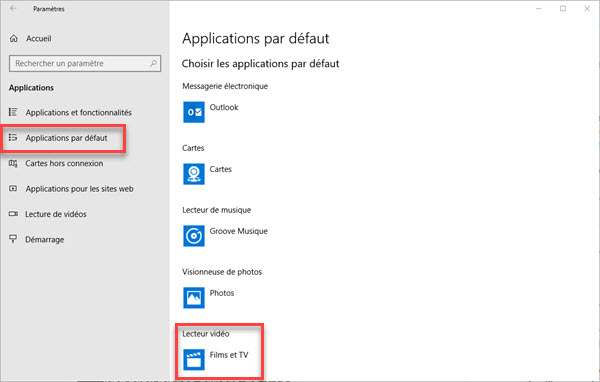The height and width of the screenshot is (382, 600).
Task: Click the Films et TV clapperboard icon
Action: click(x=194, y=359)
